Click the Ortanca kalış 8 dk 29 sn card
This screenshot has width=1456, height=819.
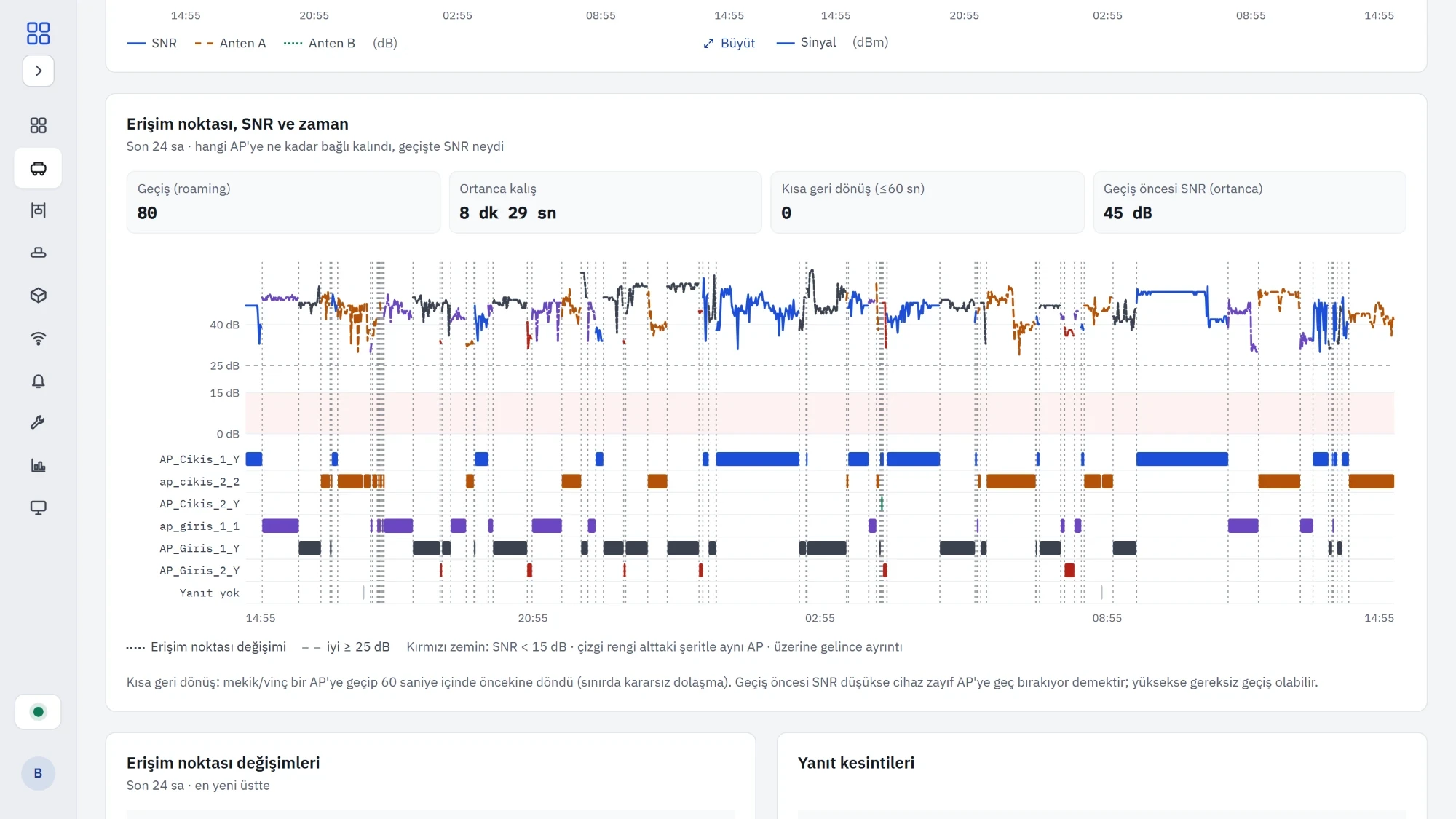[x=605, y=202]
